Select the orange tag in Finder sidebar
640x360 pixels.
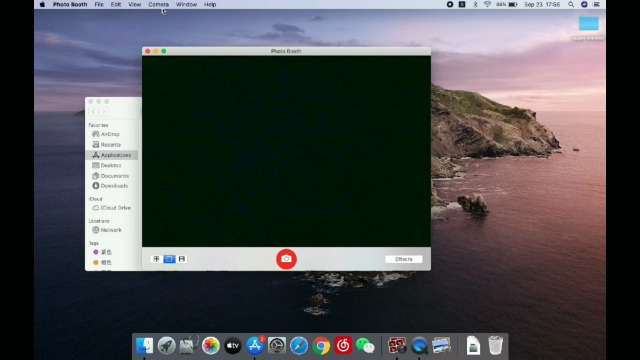(x=102, y=262)
